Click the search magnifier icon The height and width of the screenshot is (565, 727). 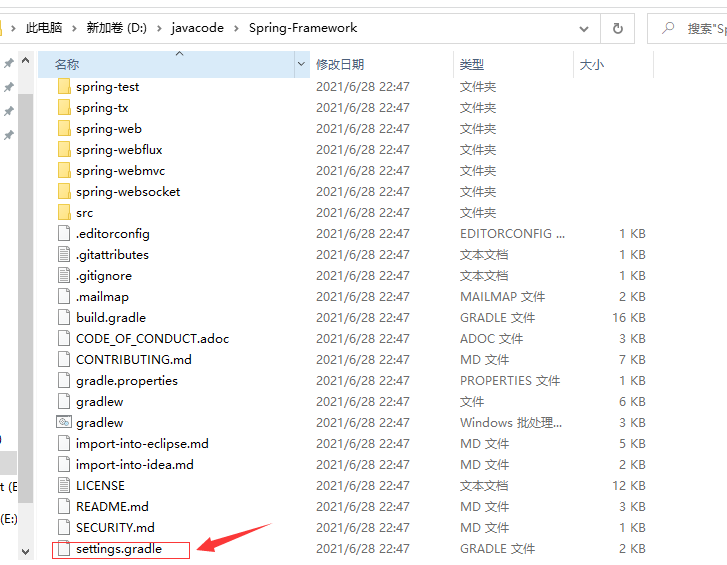tap(668, 28)
